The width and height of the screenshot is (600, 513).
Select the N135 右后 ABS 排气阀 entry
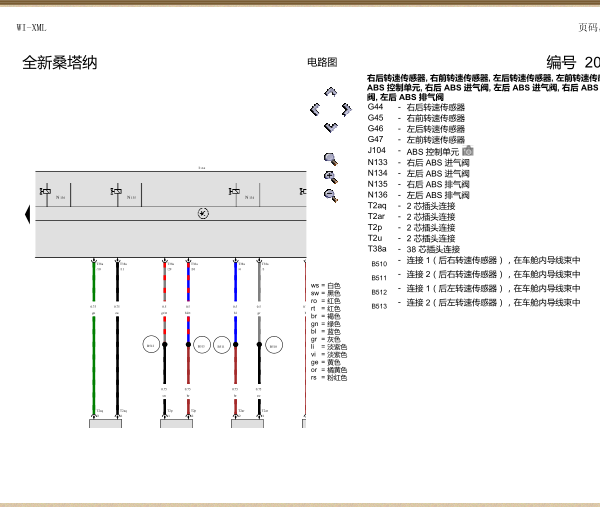[x=419, y=184]
